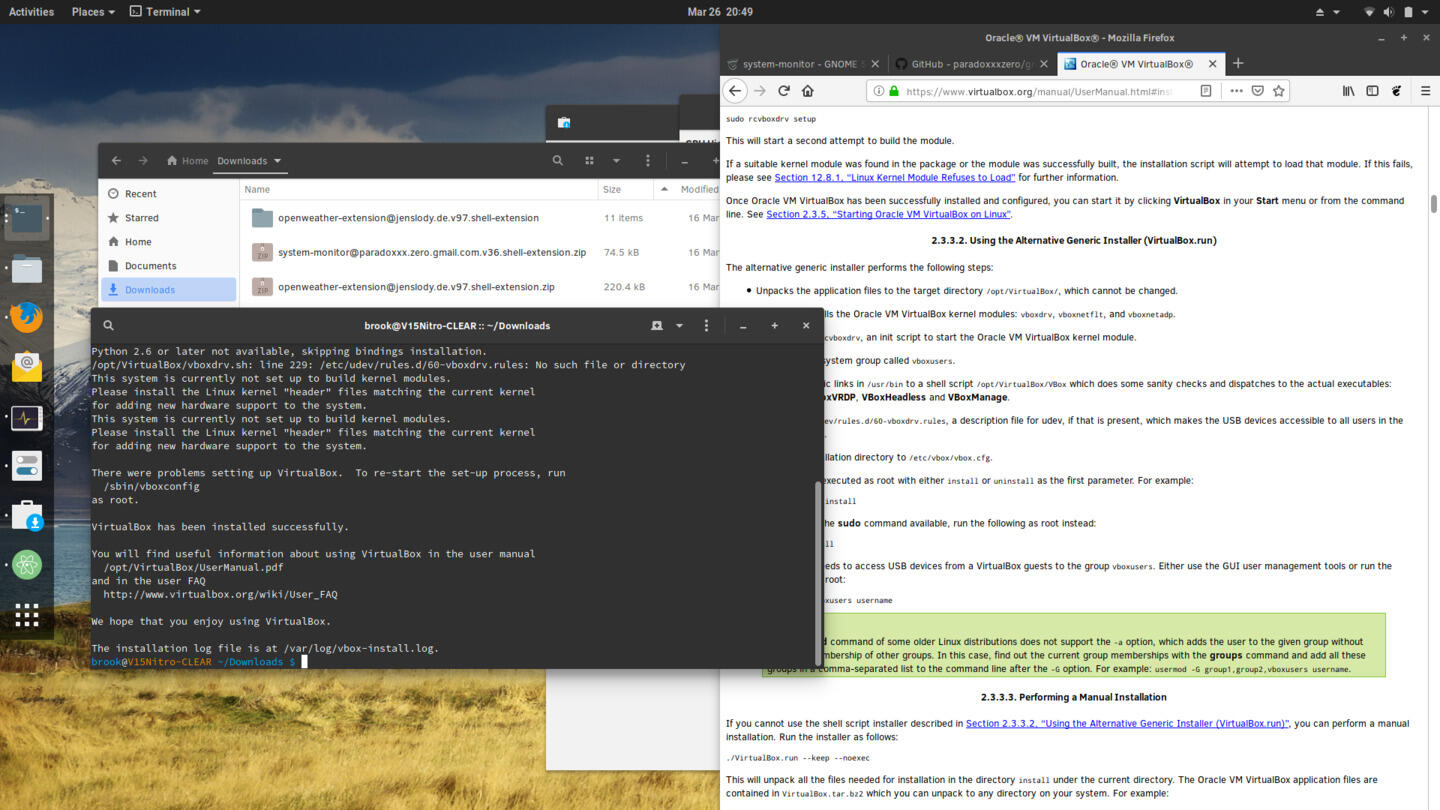Sort Files list by the Name column
This screenshot has height=810, width=1440.
tap(419, 189)
